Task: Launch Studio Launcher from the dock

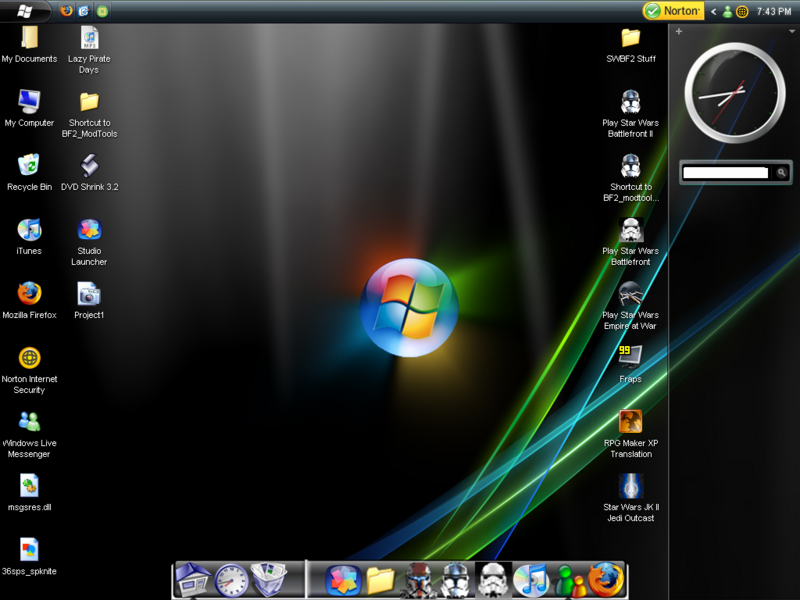Action: [x=343, y=581]
